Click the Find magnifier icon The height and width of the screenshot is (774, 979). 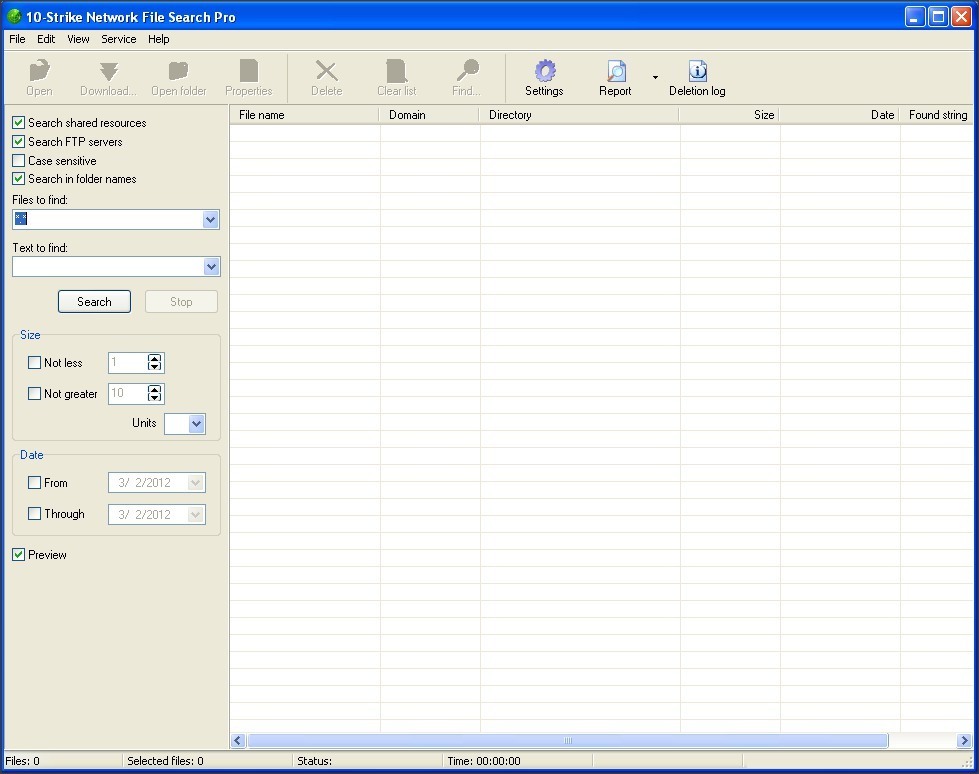coord(466,71)
